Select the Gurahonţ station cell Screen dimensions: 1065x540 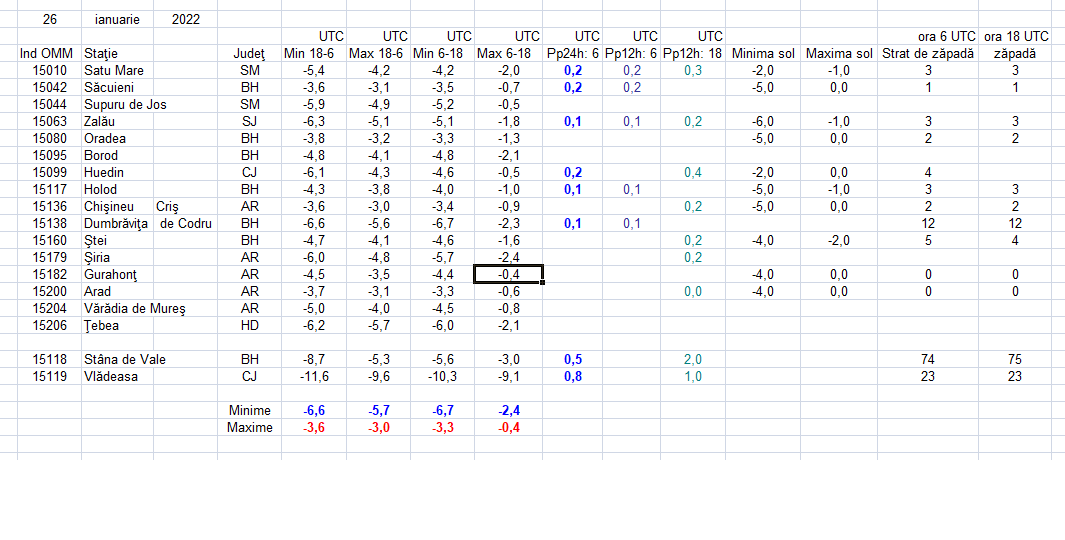(x=117, y=274)
